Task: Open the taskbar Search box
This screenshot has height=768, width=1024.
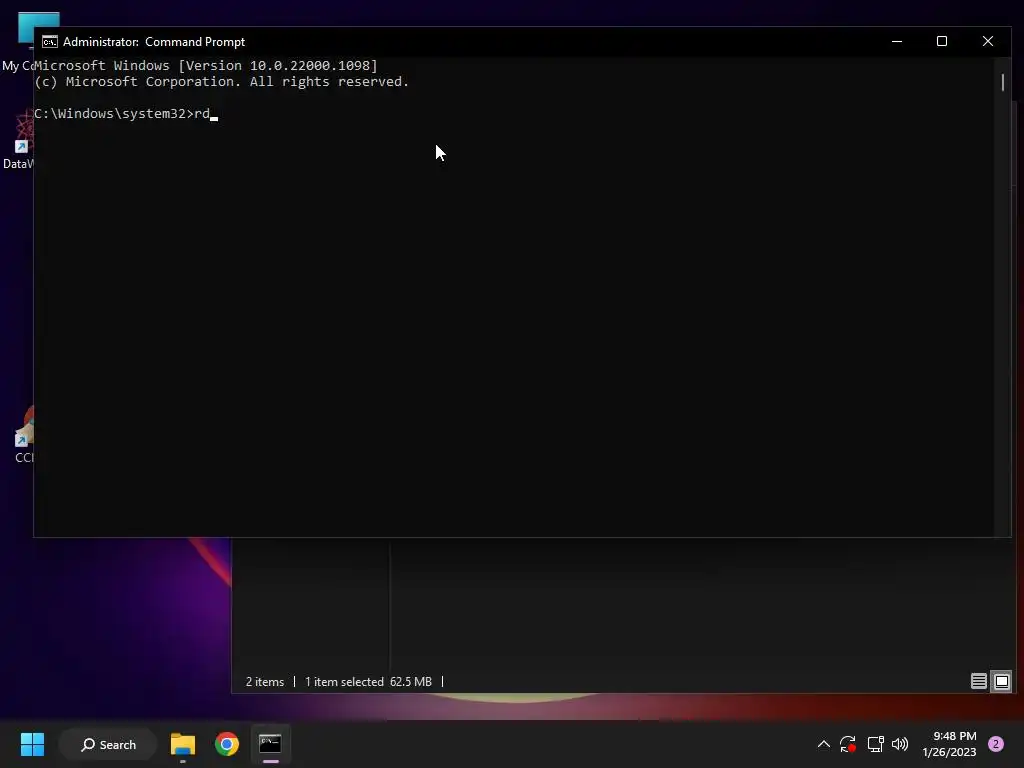Action: (108, 744)
